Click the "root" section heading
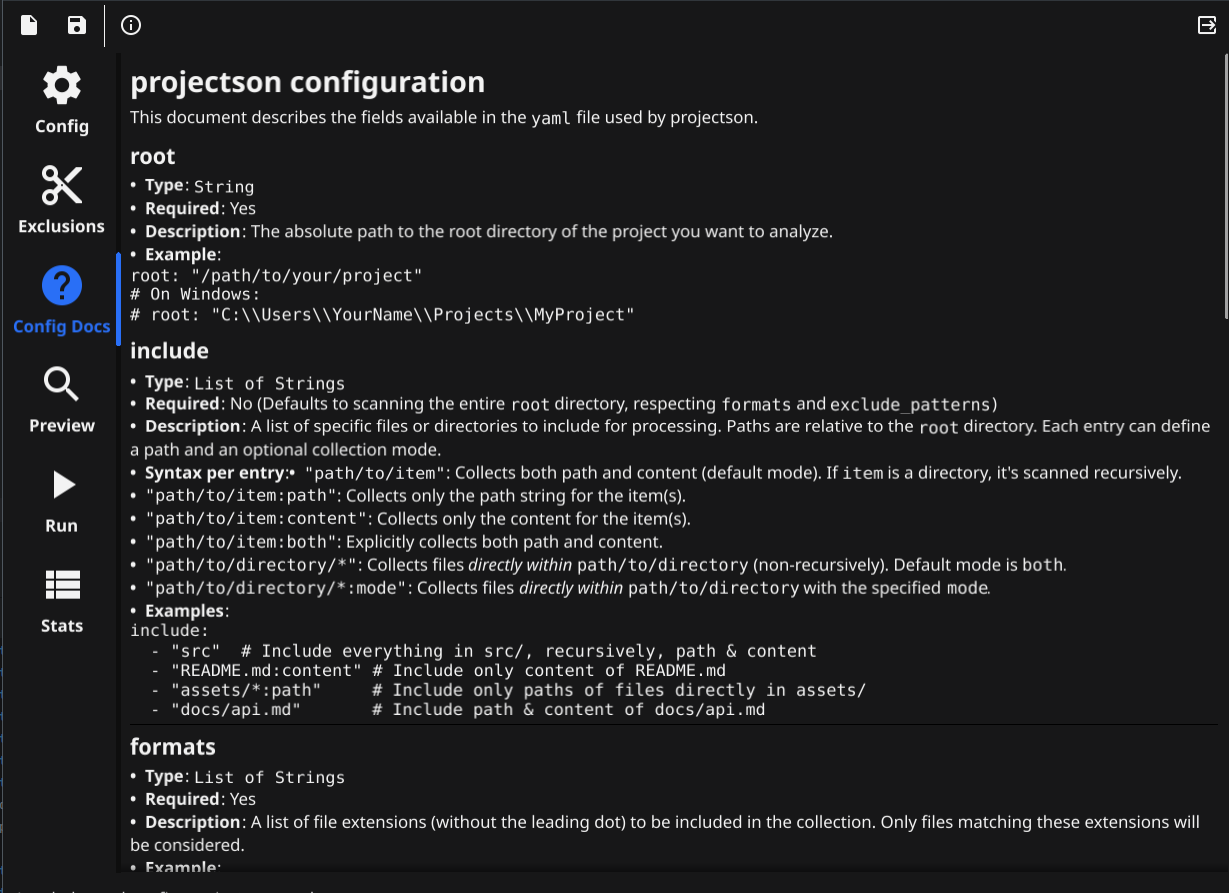 click(x=153, y=156)
